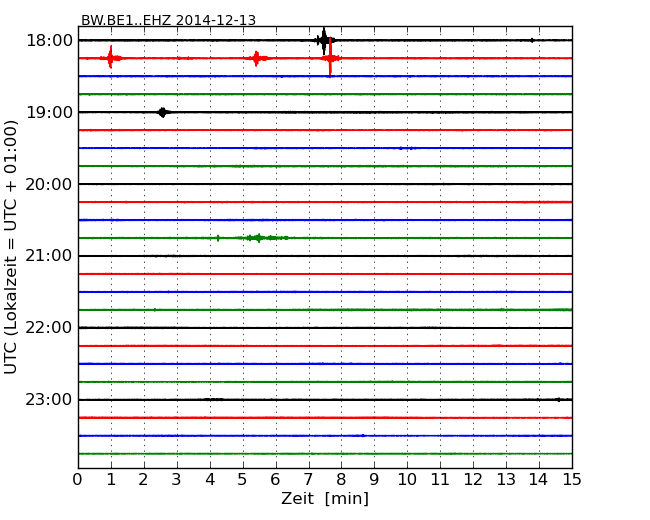Click the tall red spike near minute 7.6

point(330,57)
